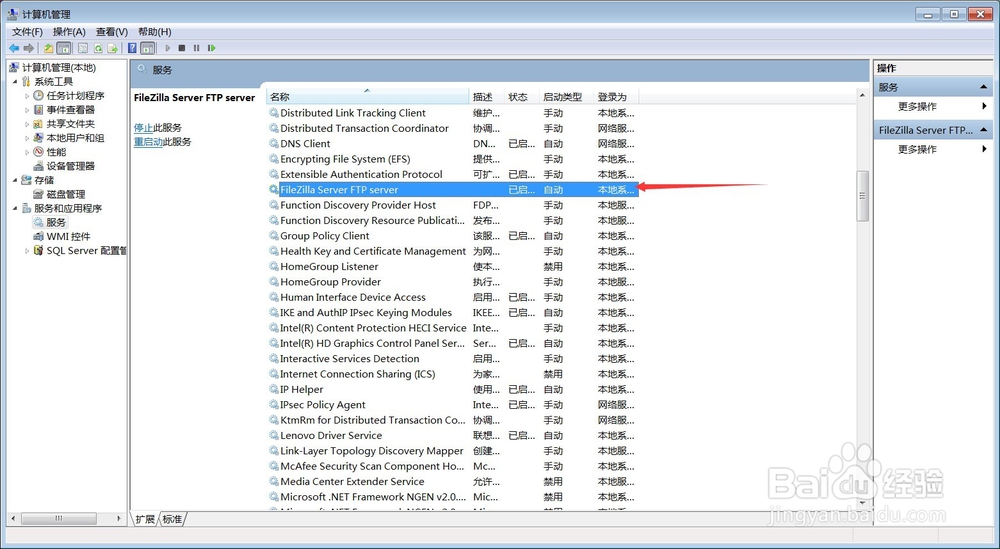Open the 操作(A) menu
Image resolution: width=1000 pixels, height=549 pixels.
[70, 32]
